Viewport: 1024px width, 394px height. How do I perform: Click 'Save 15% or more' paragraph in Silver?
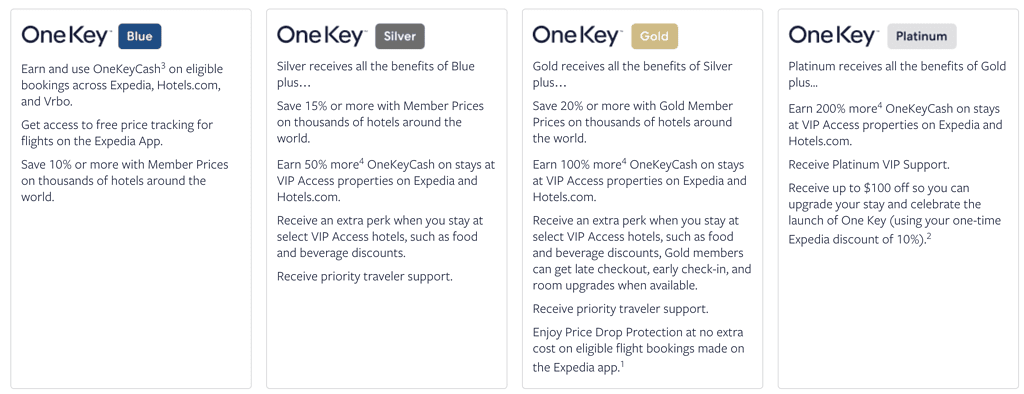pyautogui.click(x=381, y=122)
